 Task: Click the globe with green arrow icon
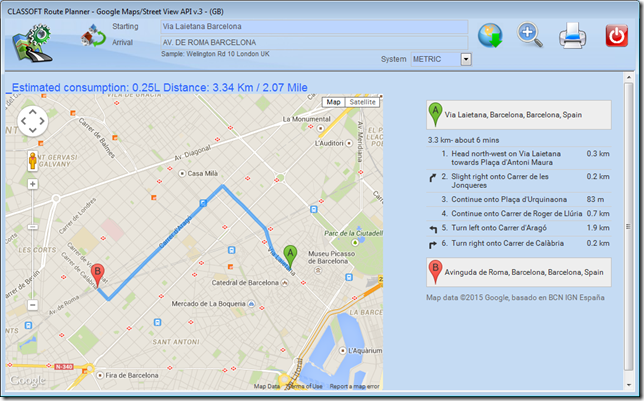(490, 35)
